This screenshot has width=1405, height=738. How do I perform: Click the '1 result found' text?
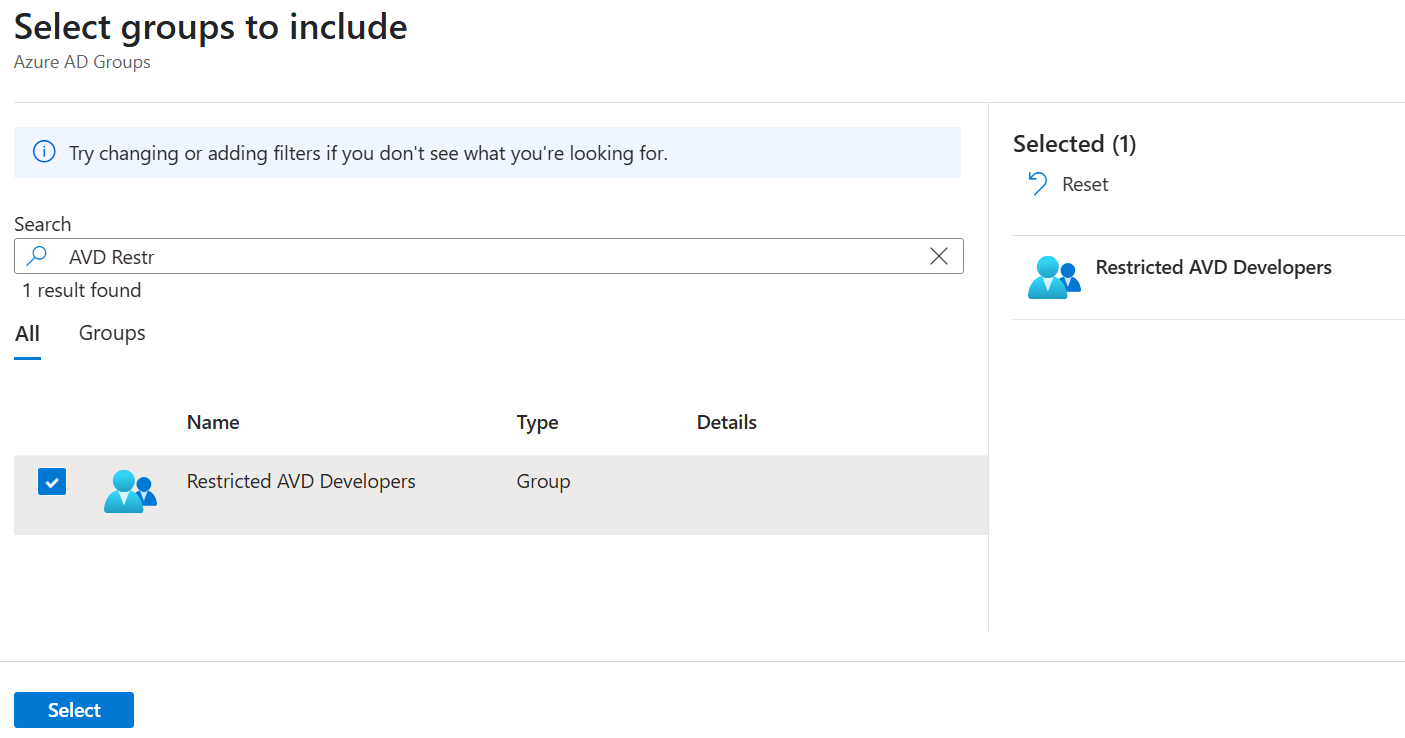pyautogui.click(x=82, y=290)
